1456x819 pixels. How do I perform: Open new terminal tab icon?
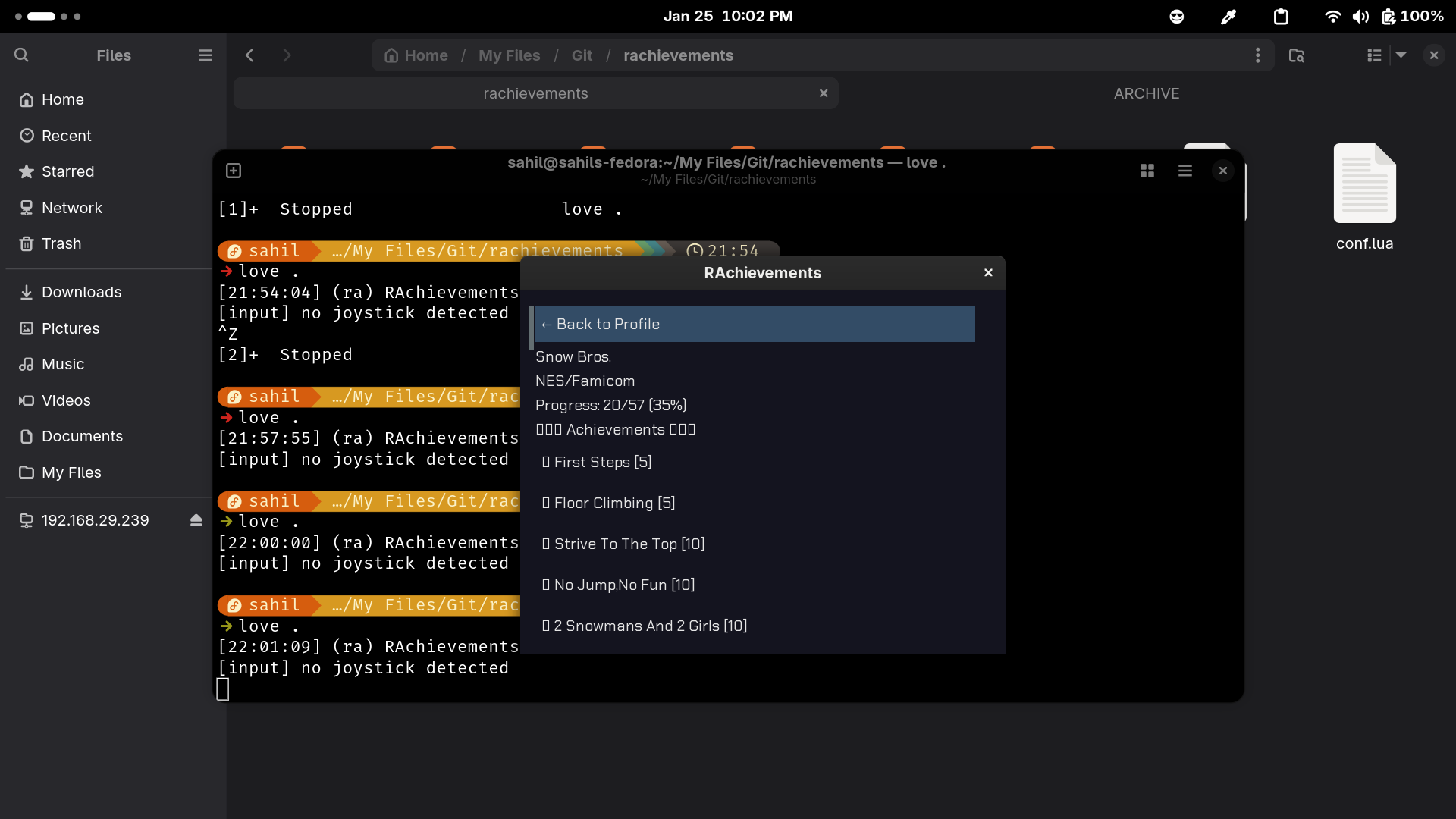234,171
